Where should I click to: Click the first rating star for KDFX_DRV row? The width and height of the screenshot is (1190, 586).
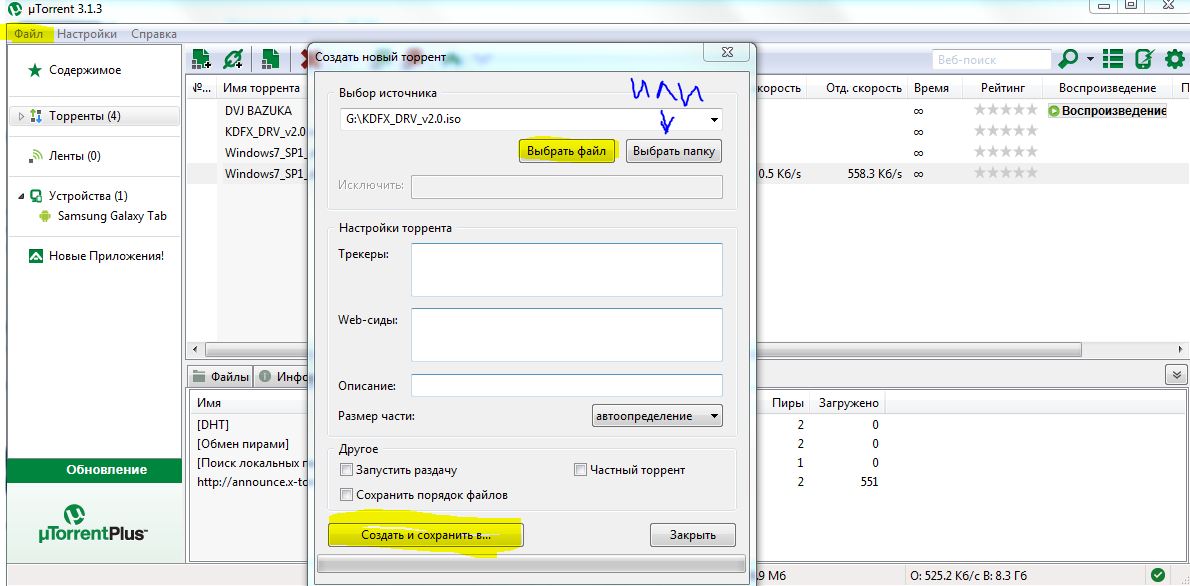[x=980, y=131]
